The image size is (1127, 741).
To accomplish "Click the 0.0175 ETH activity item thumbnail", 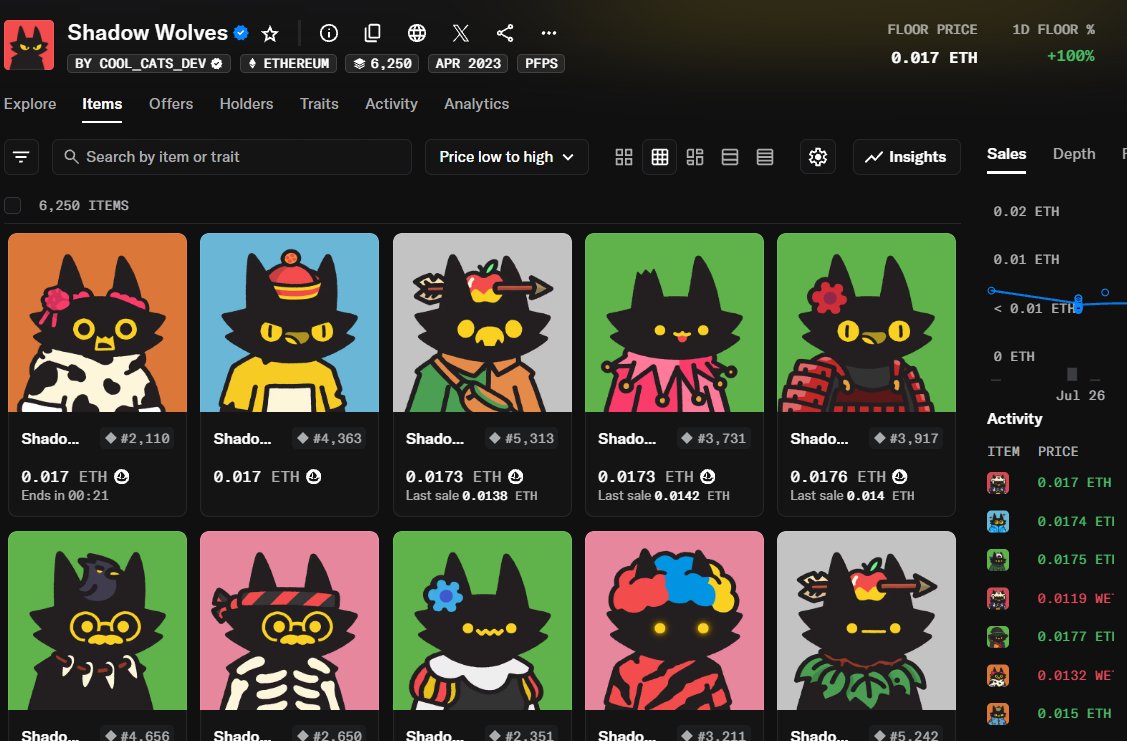I will tap(998, 560).
